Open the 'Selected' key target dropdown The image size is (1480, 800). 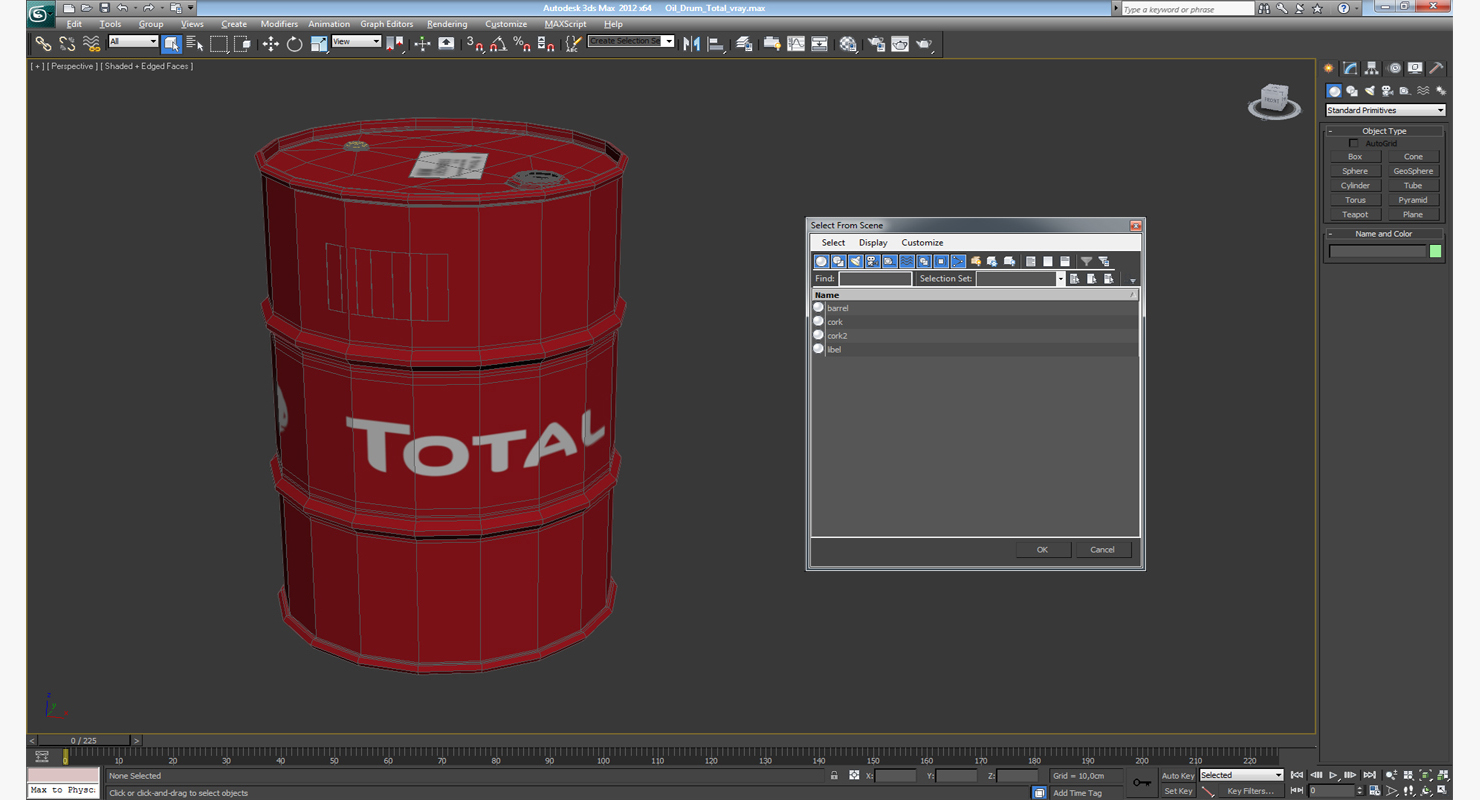tap(1241, 775)
